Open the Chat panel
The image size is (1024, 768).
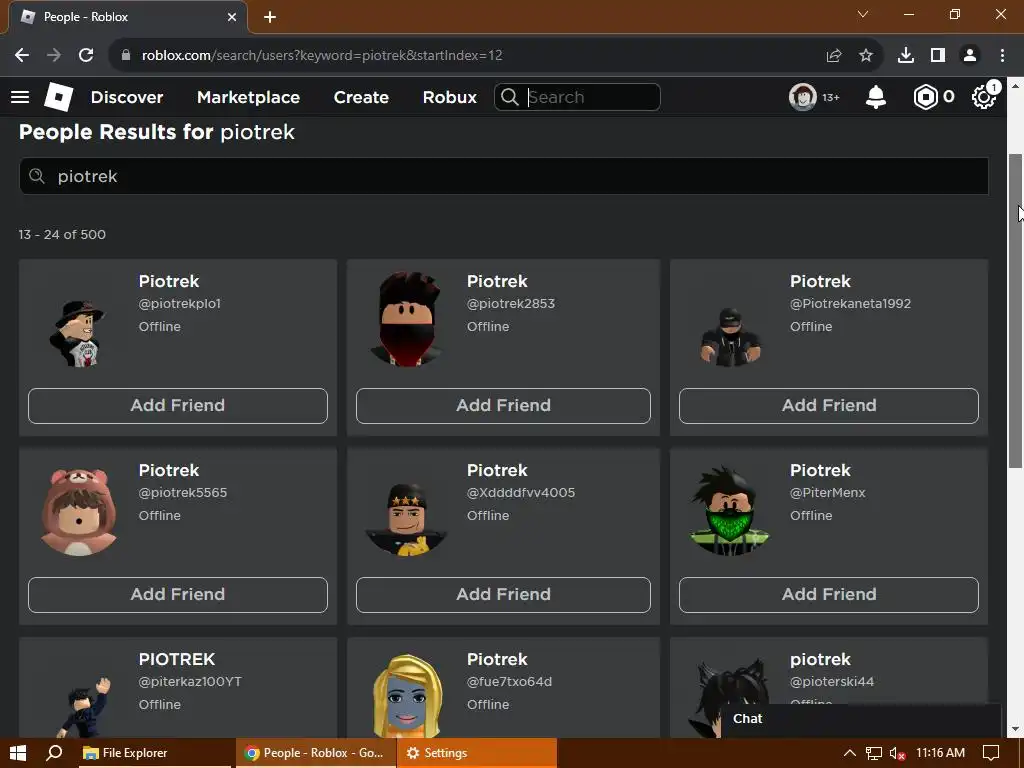(x=861, y=719)
